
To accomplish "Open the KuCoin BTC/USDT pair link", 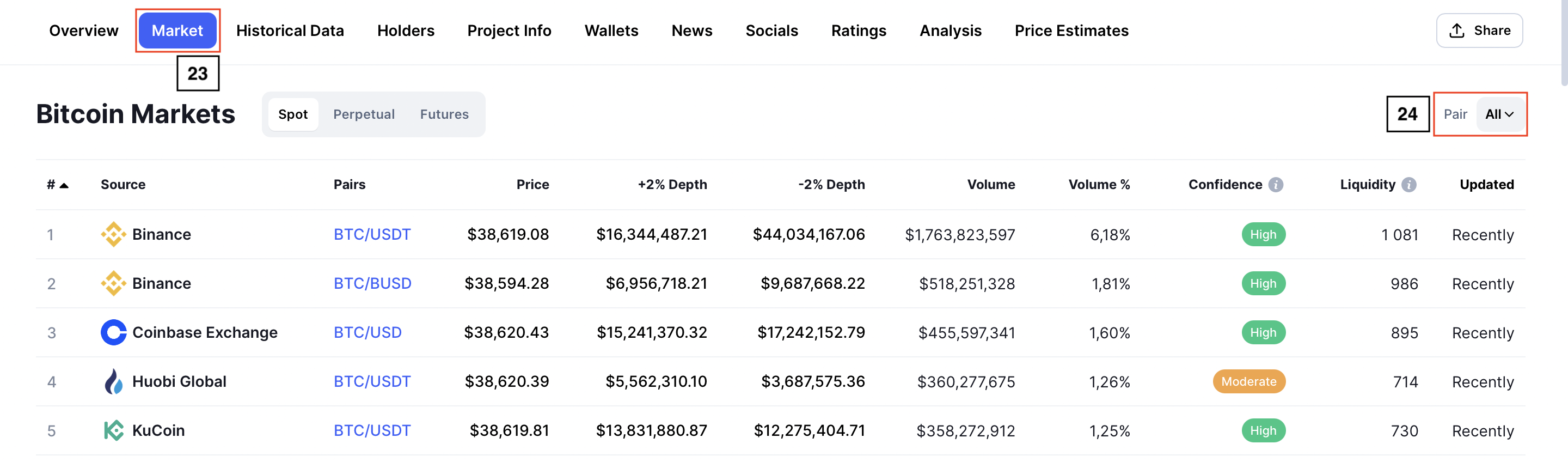I will (372, 430).
